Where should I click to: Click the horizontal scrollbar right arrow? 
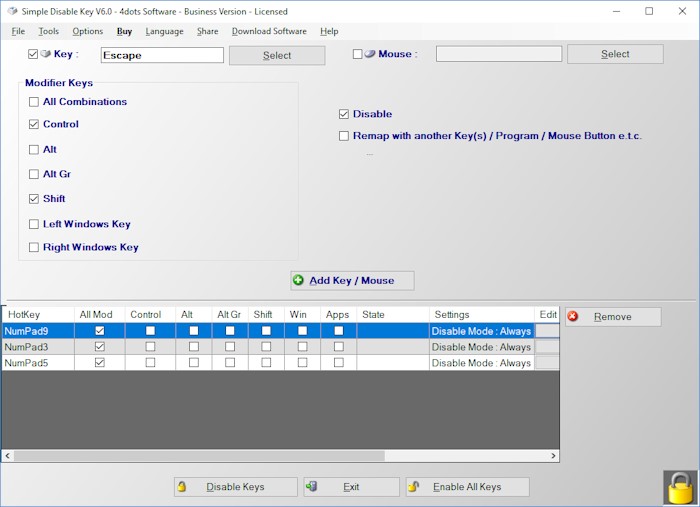point(554,456)
